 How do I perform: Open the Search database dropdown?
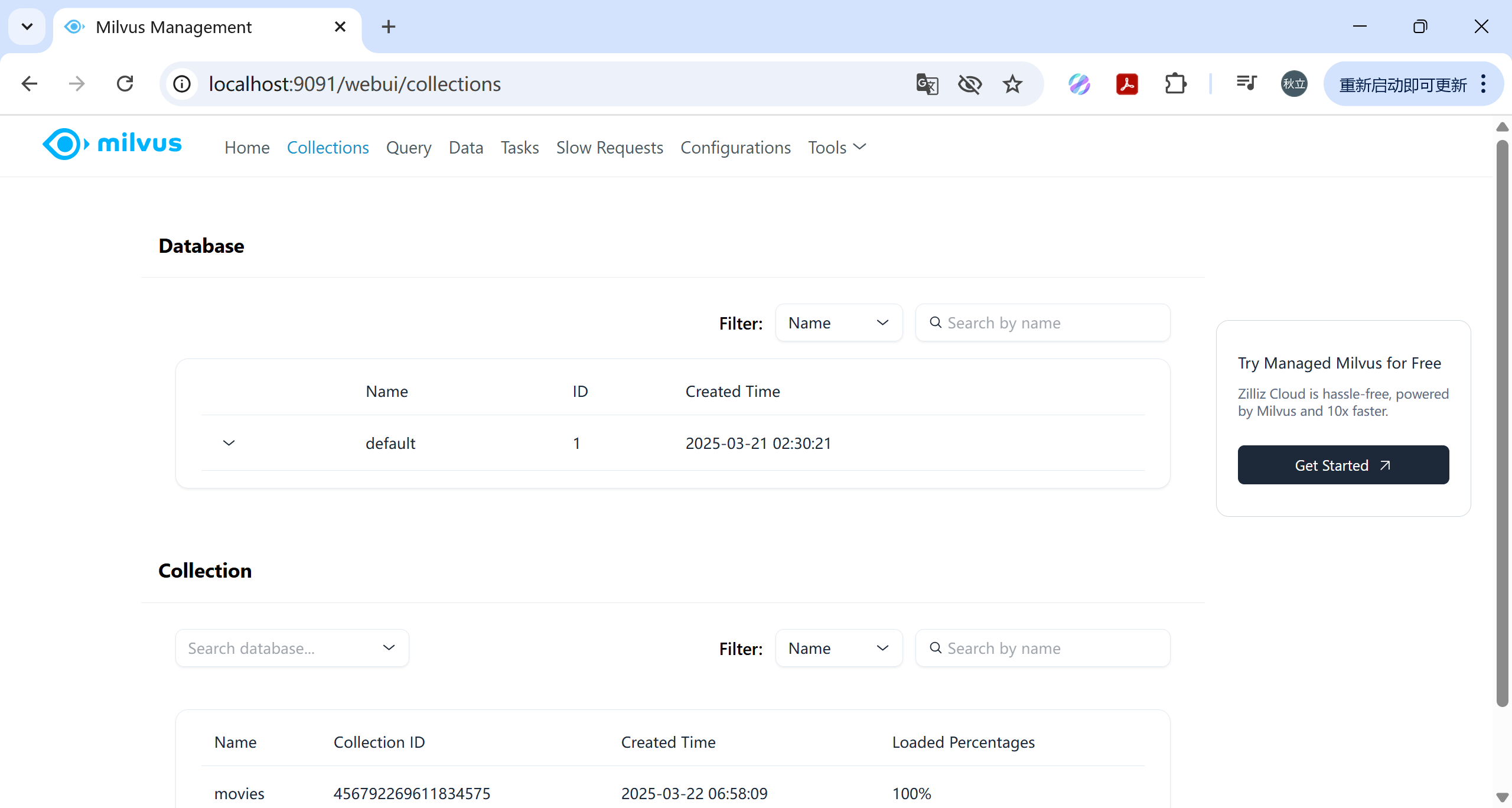[292, 649]
